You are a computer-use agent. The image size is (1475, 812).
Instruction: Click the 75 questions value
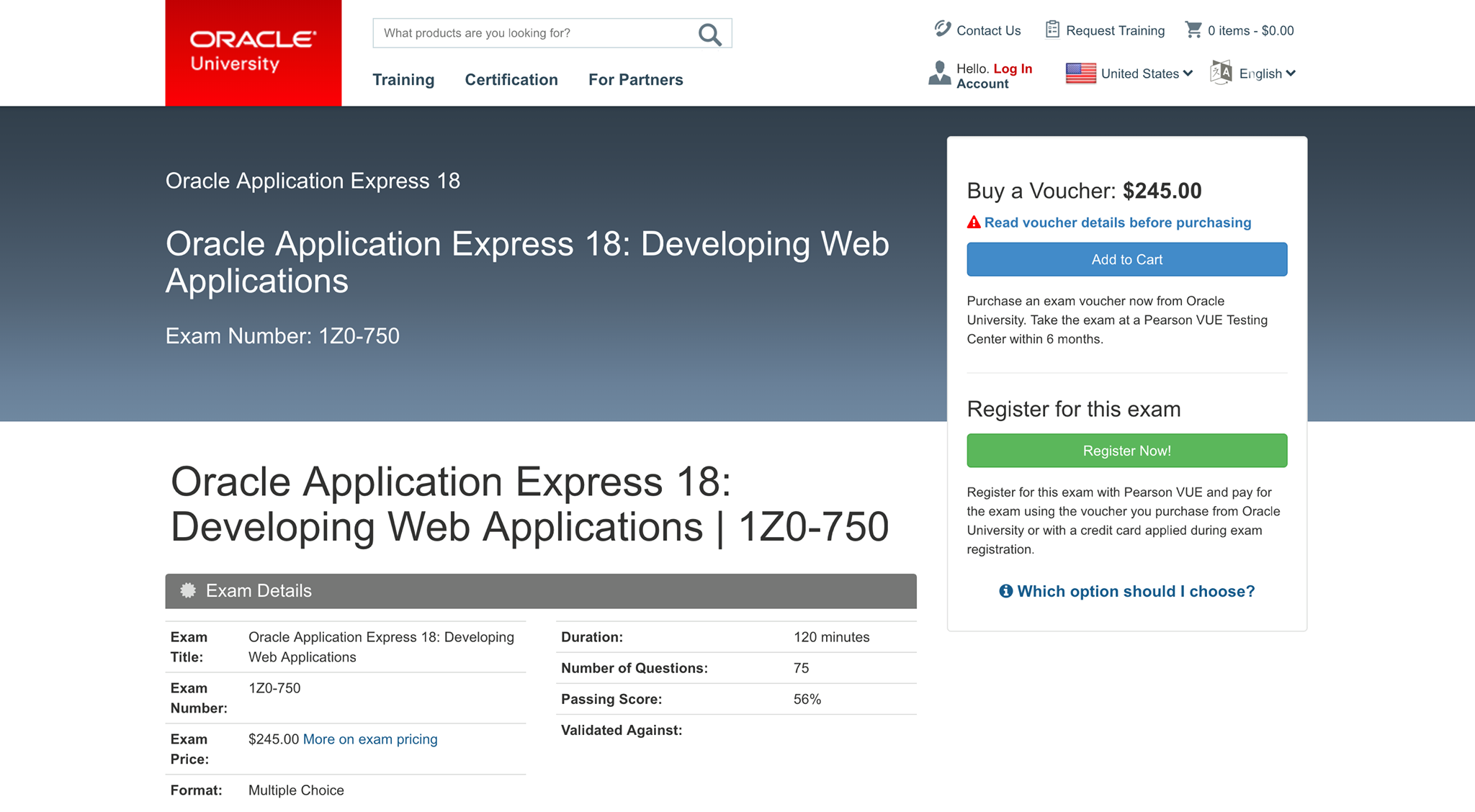tap(801, 668)
